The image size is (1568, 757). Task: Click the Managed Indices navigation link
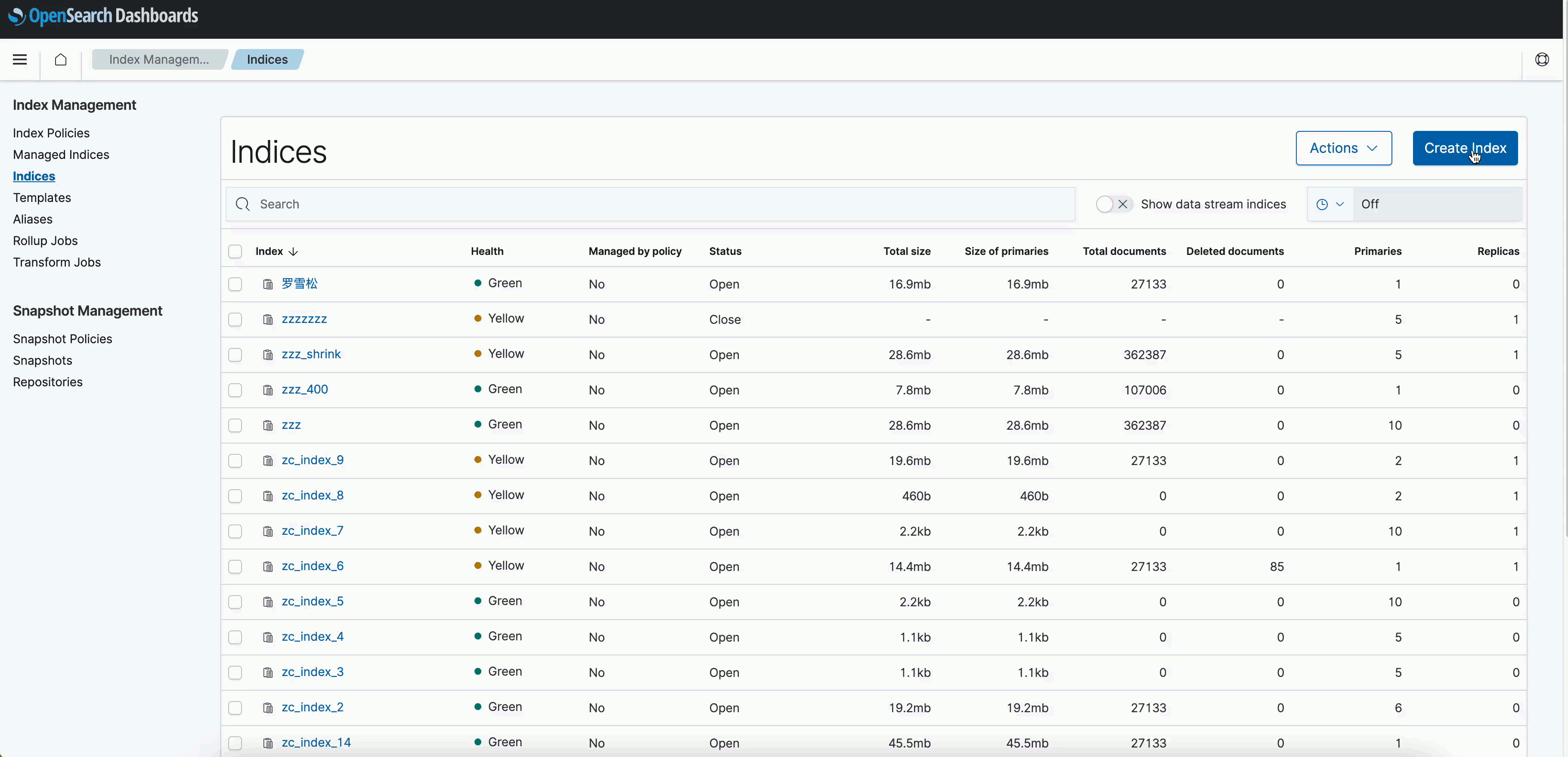pyautogui.click(x=61, y=154)
